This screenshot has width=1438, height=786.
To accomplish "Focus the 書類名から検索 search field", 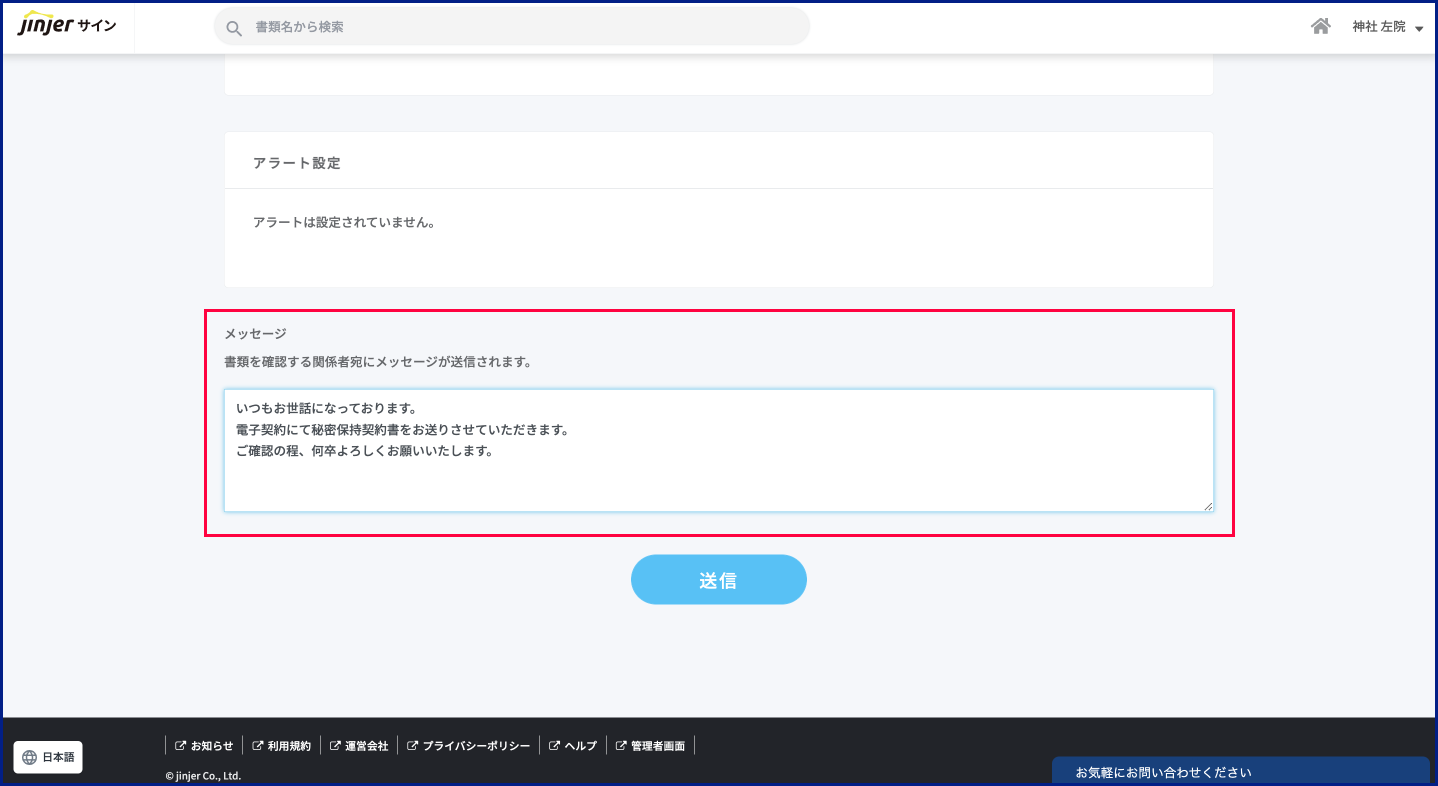I will click(520, 27).
